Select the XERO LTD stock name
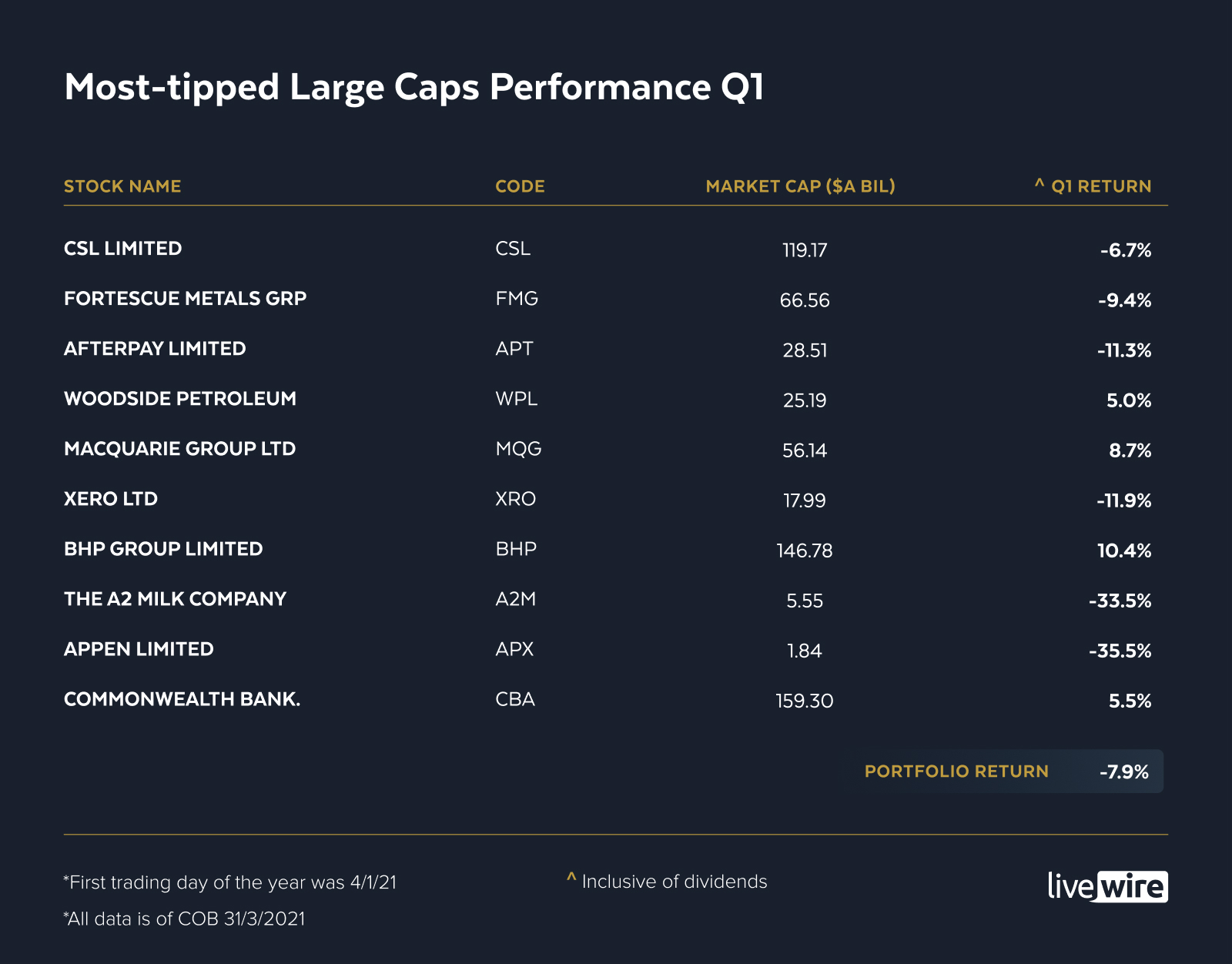 (111, 499)
